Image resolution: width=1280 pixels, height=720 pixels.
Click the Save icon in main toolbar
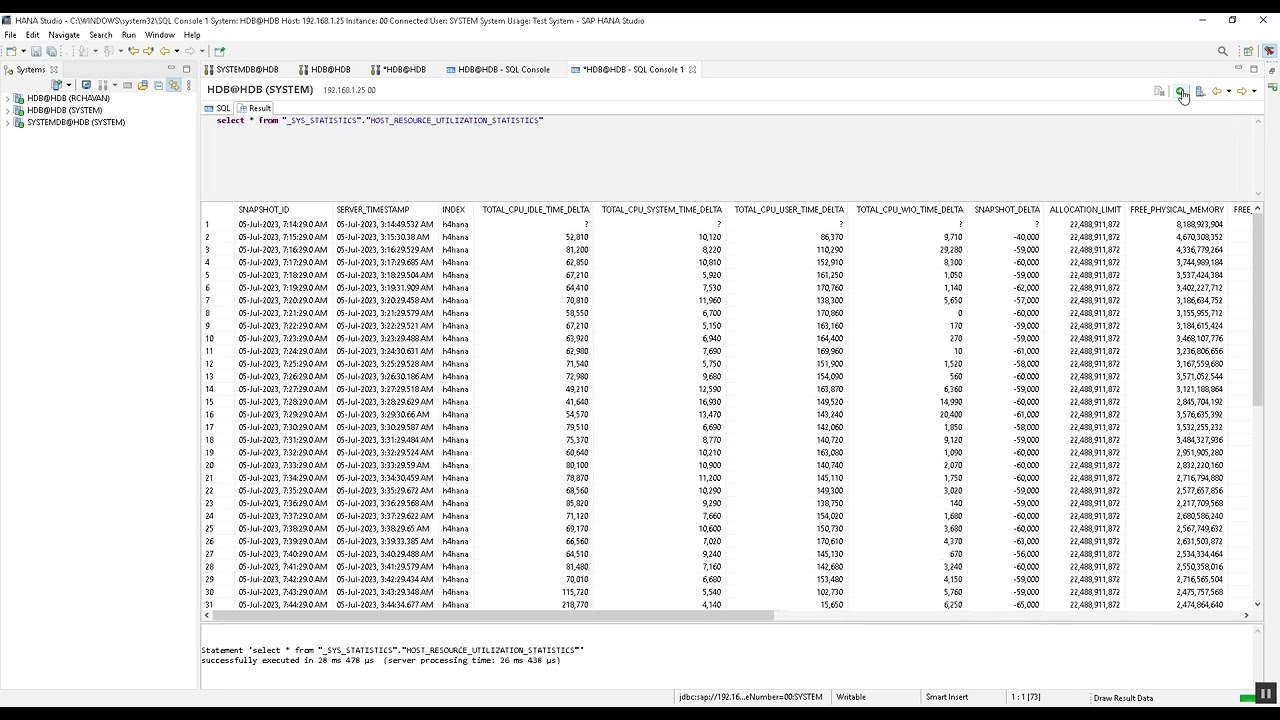pos(36,51)
